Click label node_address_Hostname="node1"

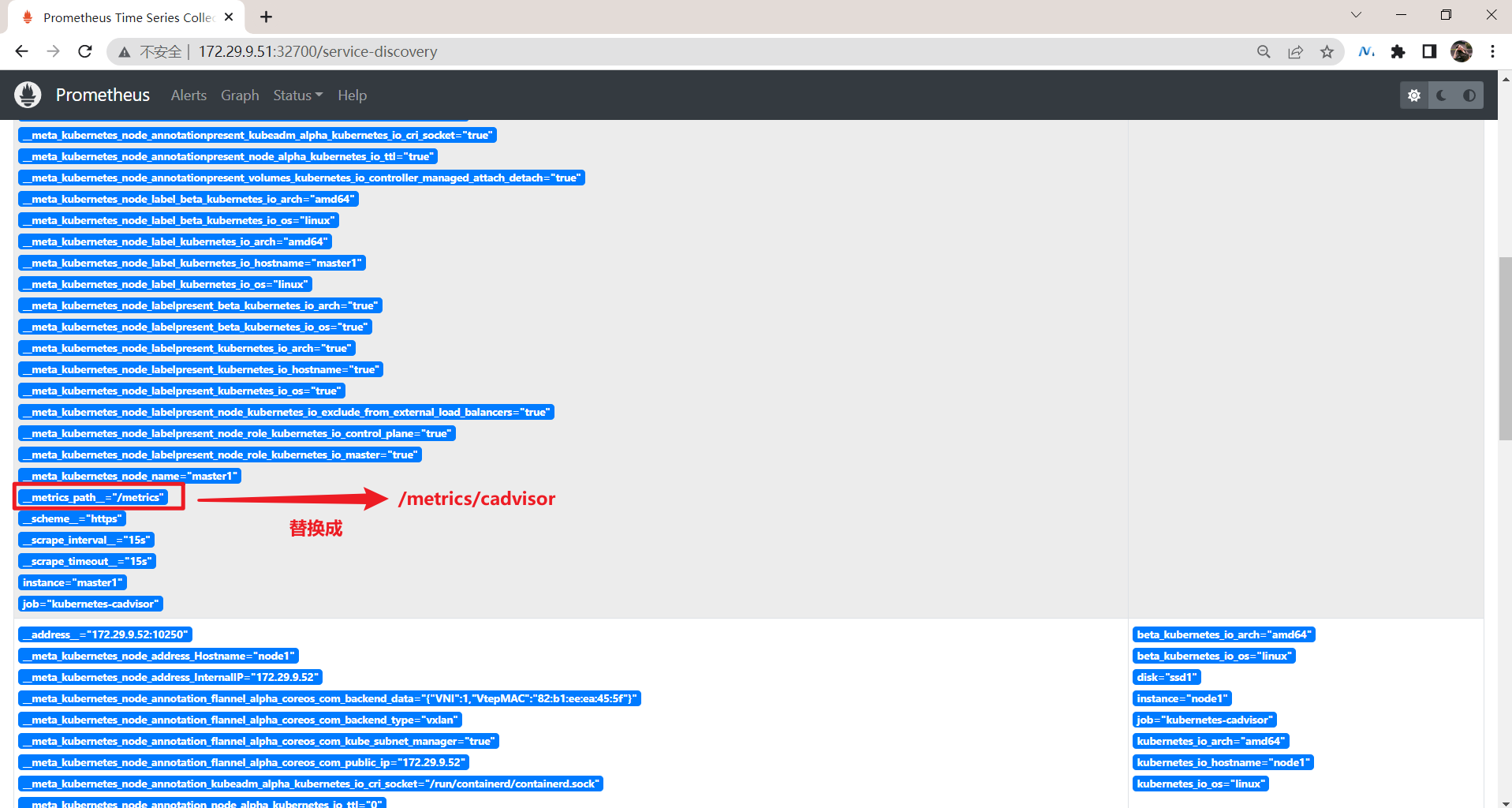(159, 656)
